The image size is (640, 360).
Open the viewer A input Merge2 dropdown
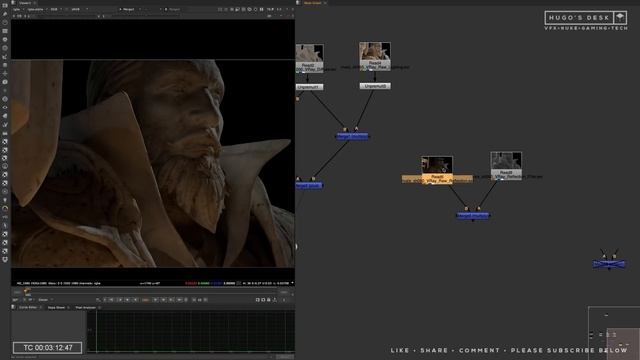click(131, 9)
